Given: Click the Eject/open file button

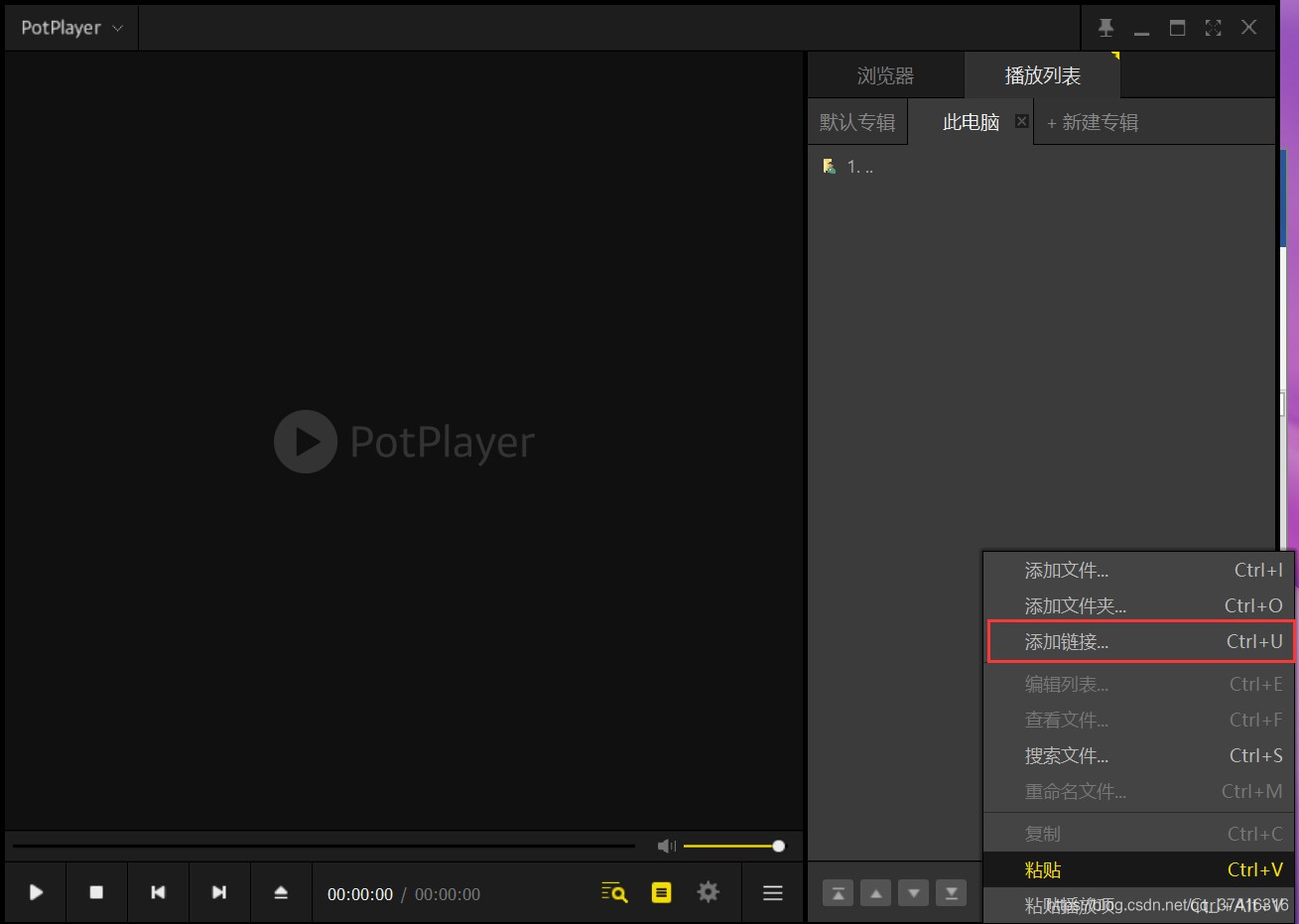Looking at the screenshot, I should [x=281, y=892].
